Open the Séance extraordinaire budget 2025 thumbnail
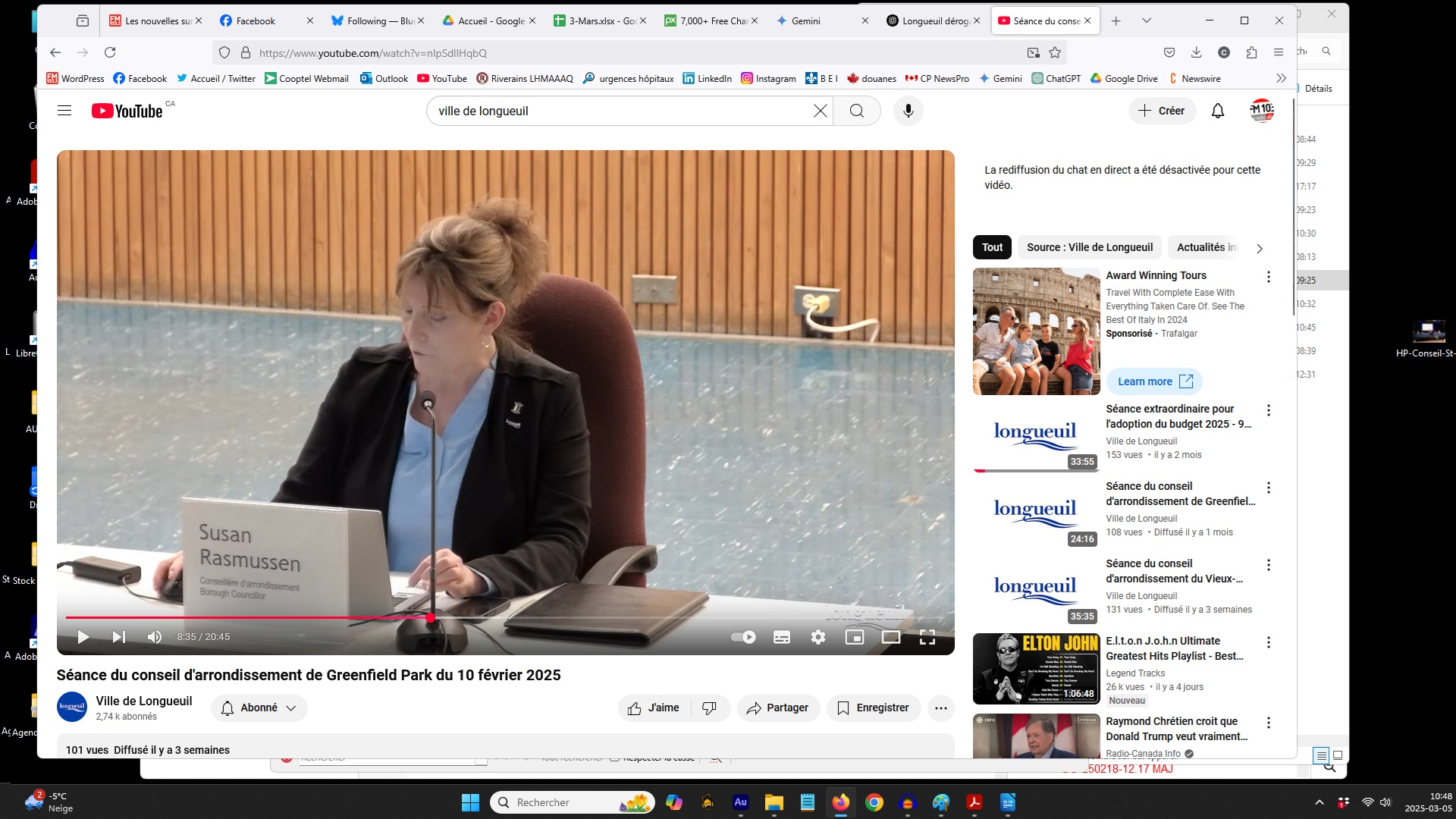 1036,435
